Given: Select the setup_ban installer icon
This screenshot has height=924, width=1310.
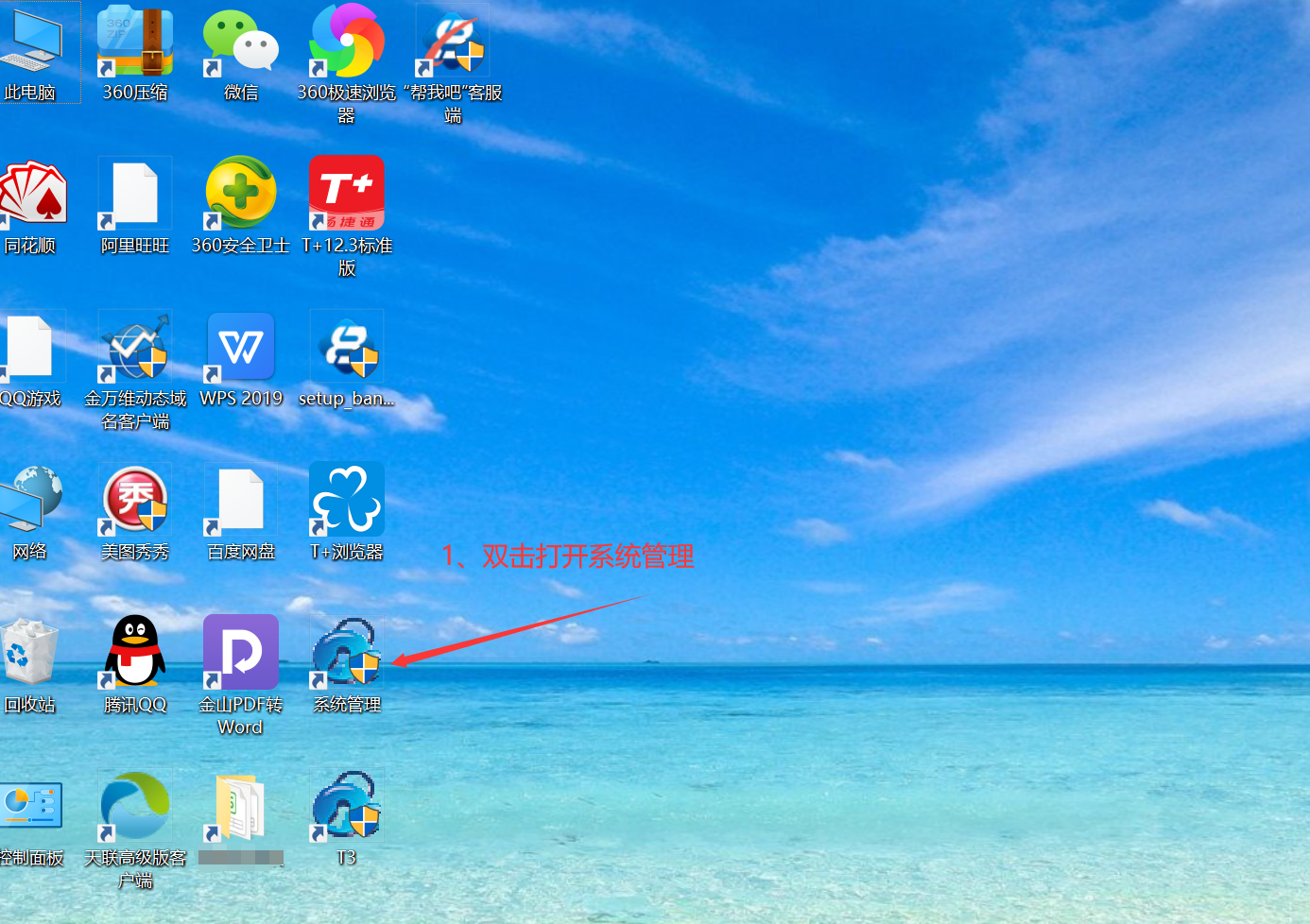Looking at the screenshot, I should 347,348.
